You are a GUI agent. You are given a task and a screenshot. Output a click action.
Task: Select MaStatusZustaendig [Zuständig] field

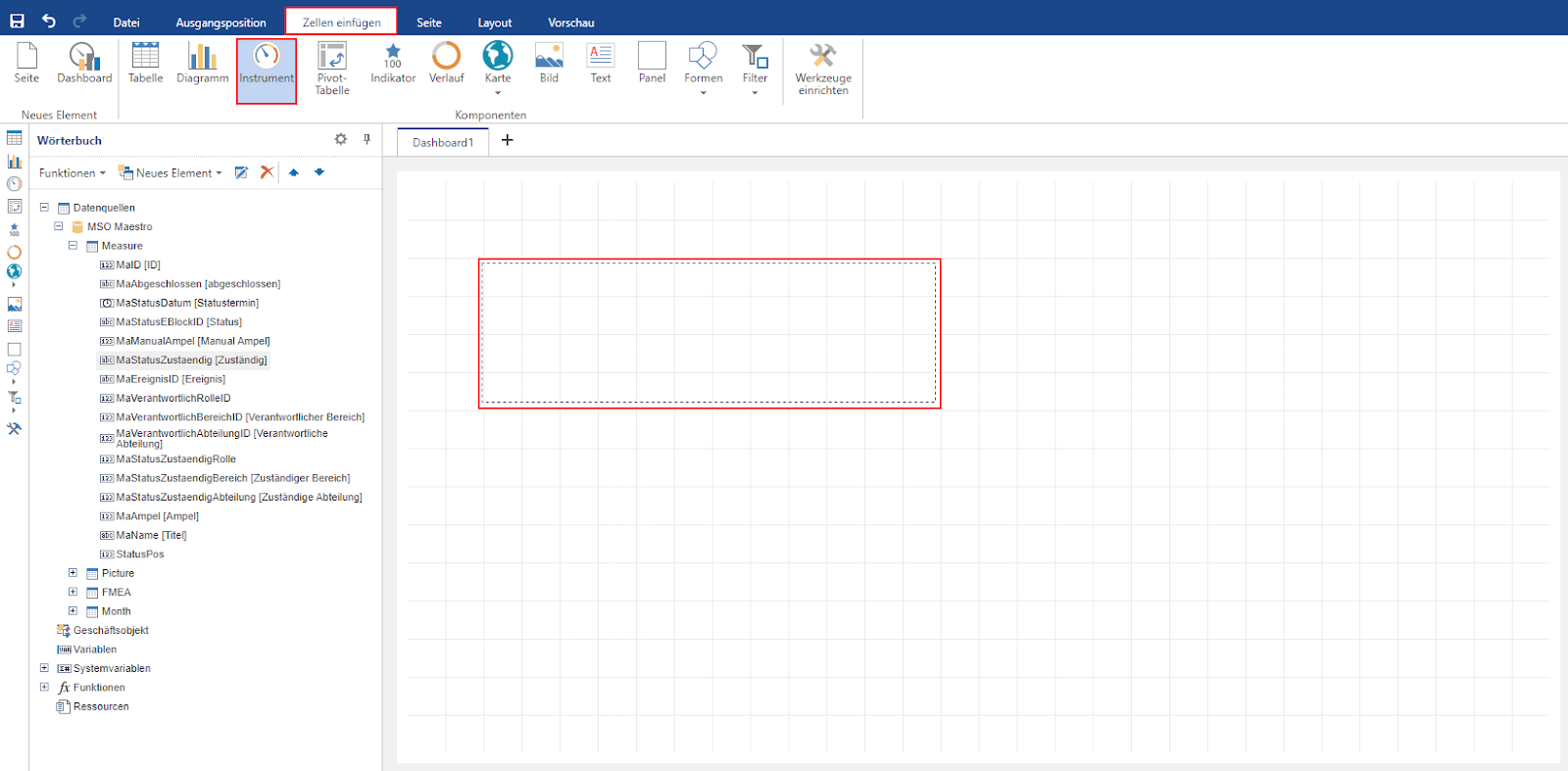click(184, 360)
